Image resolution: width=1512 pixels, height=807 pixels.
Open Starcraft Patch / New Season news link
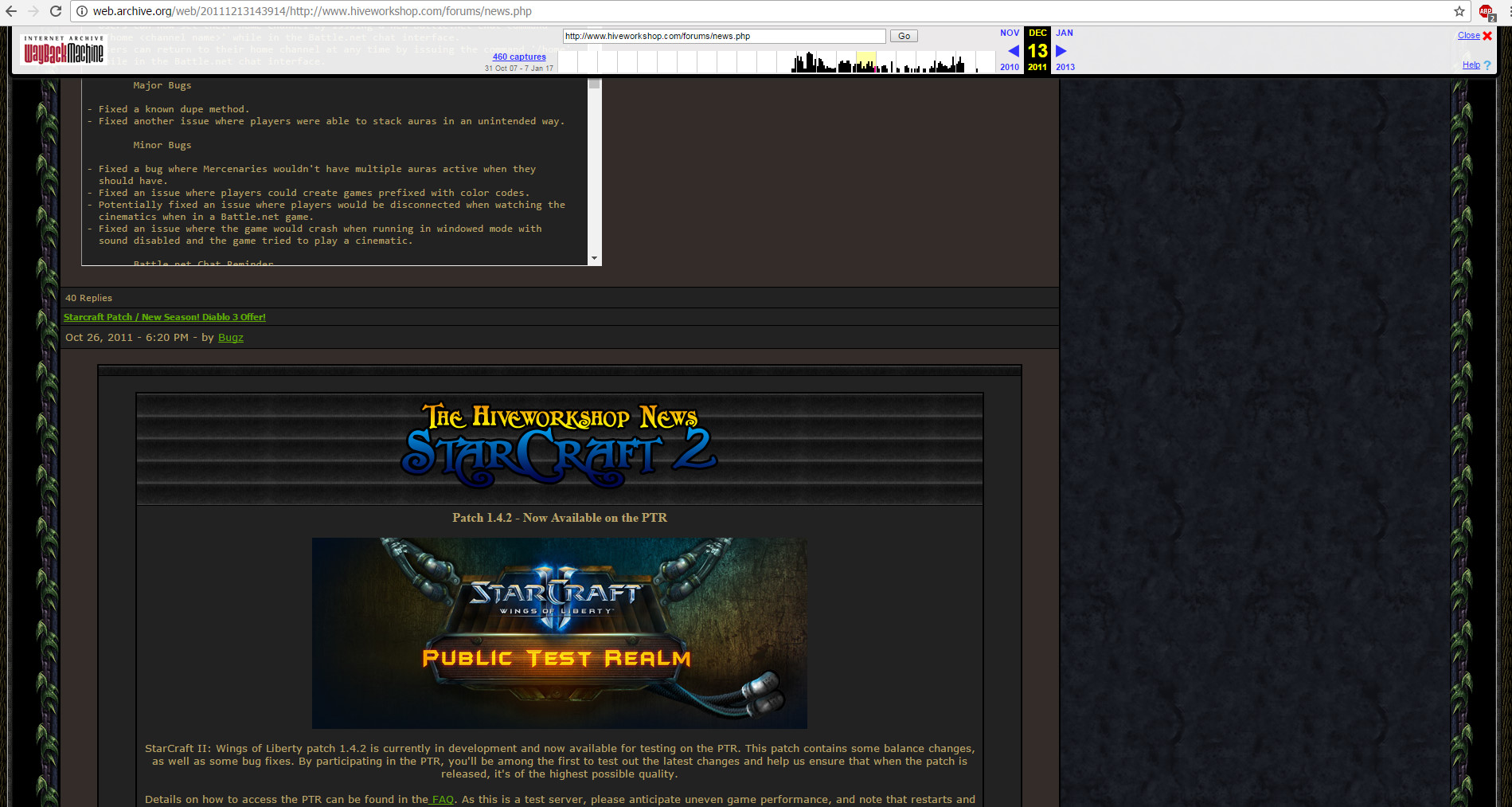[165, 317]
